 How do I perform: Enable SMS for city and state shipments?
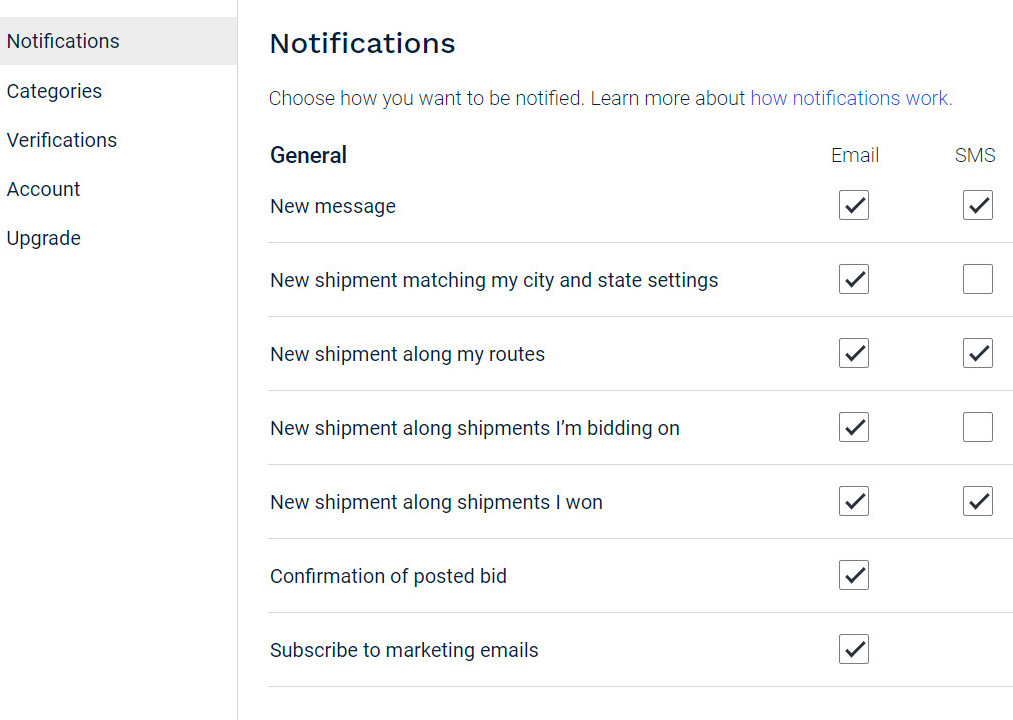click(978, 280)
